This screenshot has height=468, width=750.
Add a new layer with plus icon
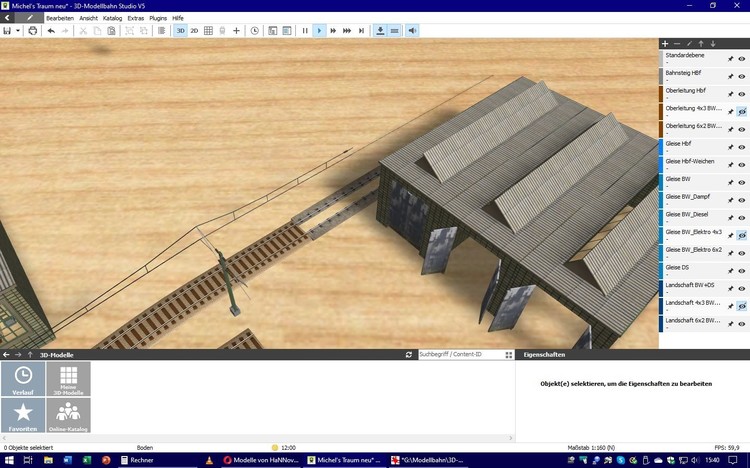click(665, 44)
